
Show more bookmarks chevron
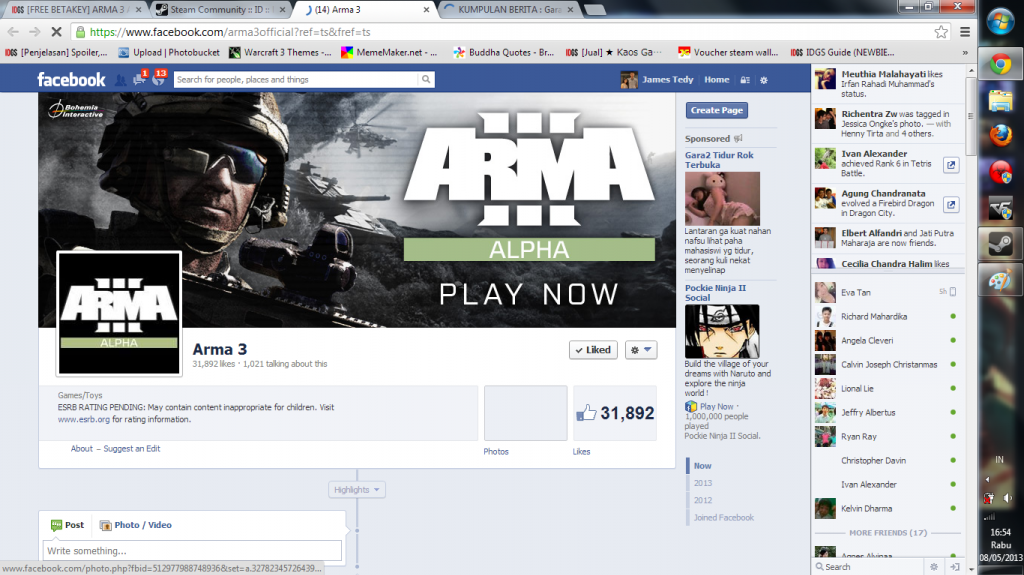point(965,52)
